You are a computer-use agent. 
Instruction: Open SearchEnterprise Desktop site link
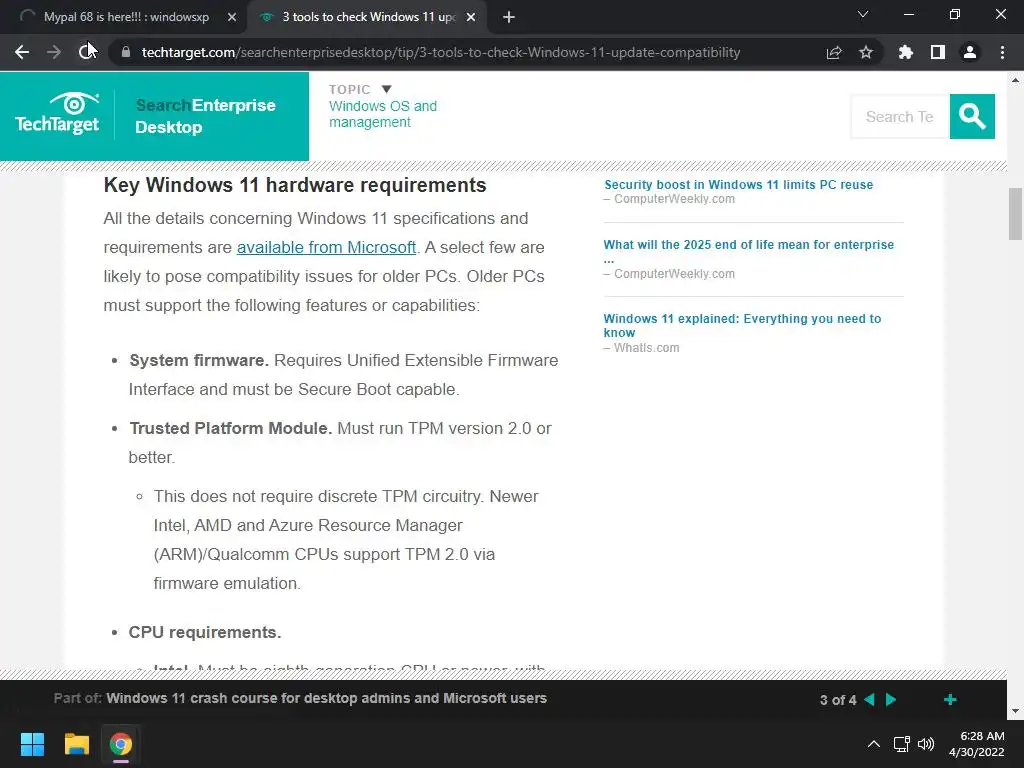(205, 116)
